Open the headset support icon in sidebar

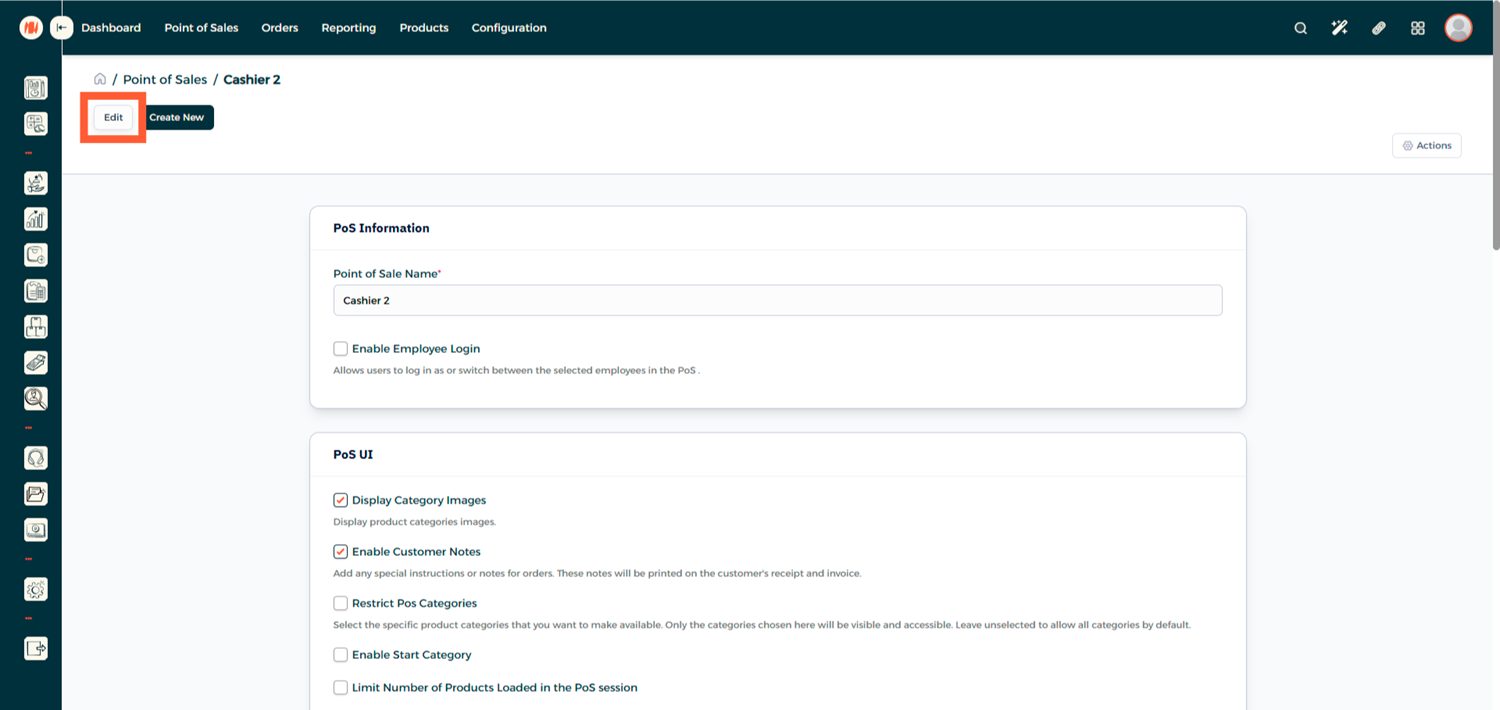(x=36, y=458)
